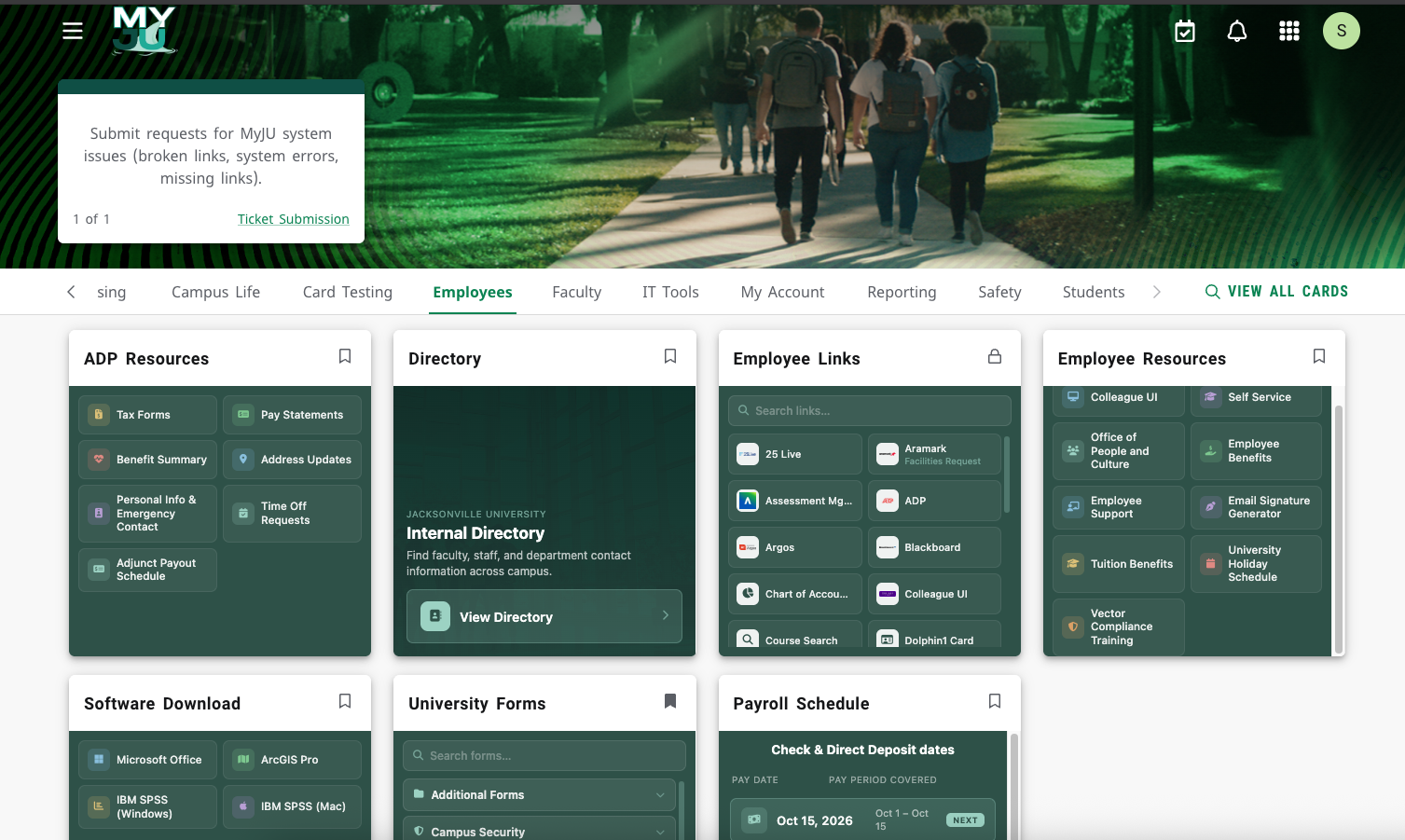Screen dimensions: 1405x840
Task: Open Pay Statements in ADP Resources
Action: [292, 415]
